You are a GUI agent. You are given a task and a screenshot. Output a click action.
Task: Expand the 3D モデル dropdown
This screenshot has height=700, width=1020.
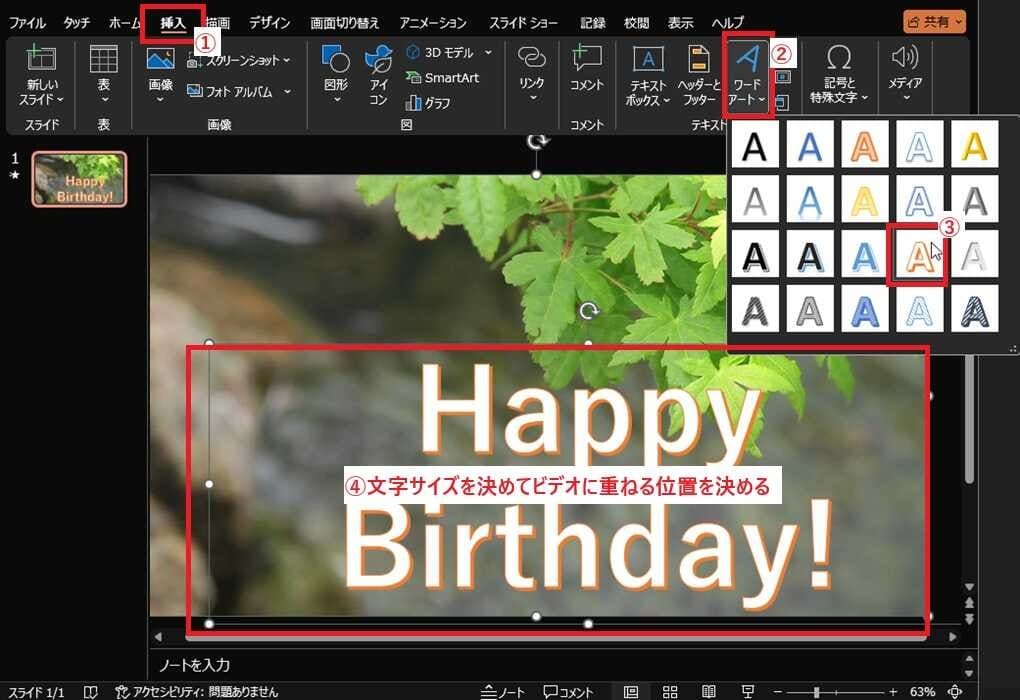(x=488, y=52)
